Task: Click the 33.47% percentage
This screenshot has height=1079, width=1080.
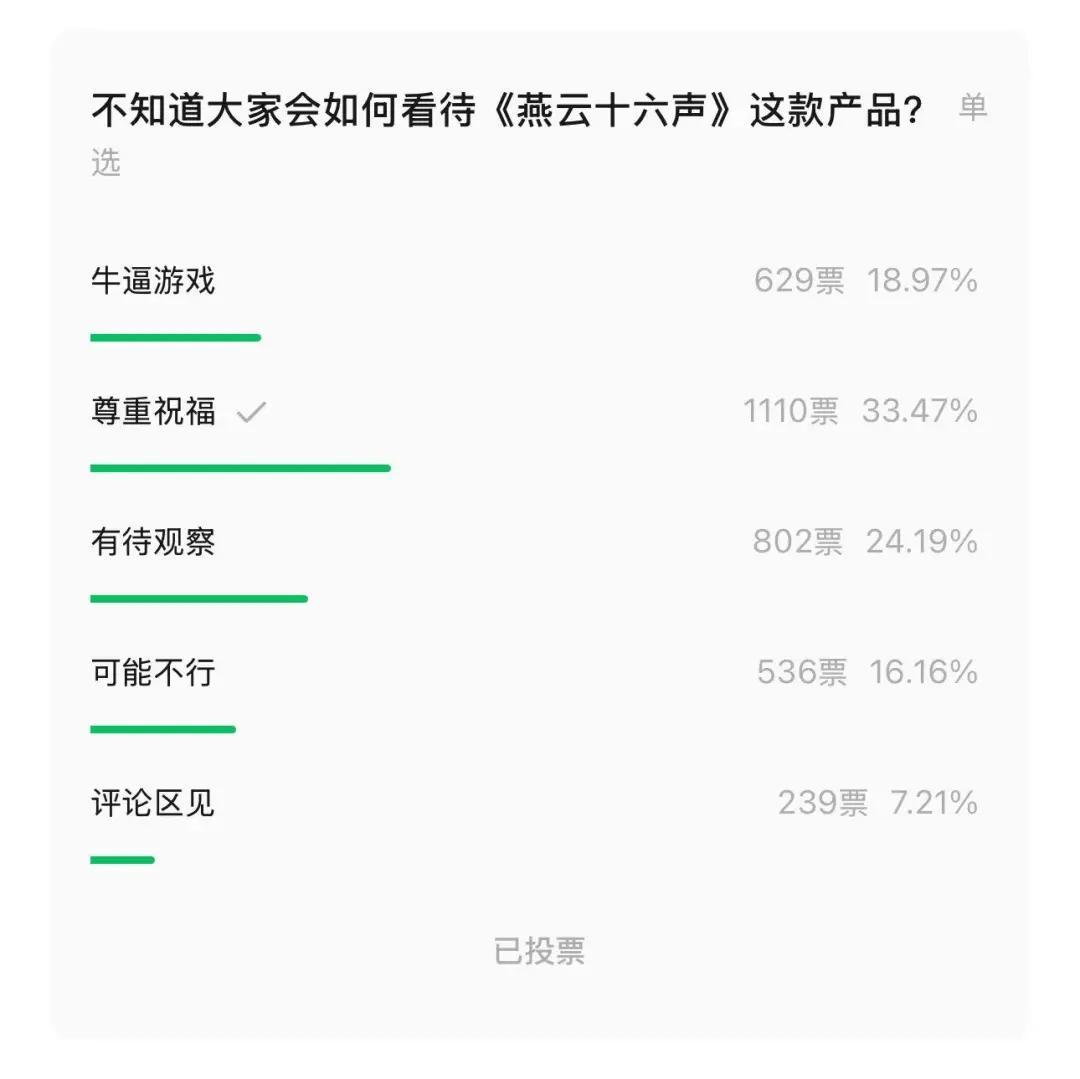Action: pyautogui.click(x=919, y=412)
